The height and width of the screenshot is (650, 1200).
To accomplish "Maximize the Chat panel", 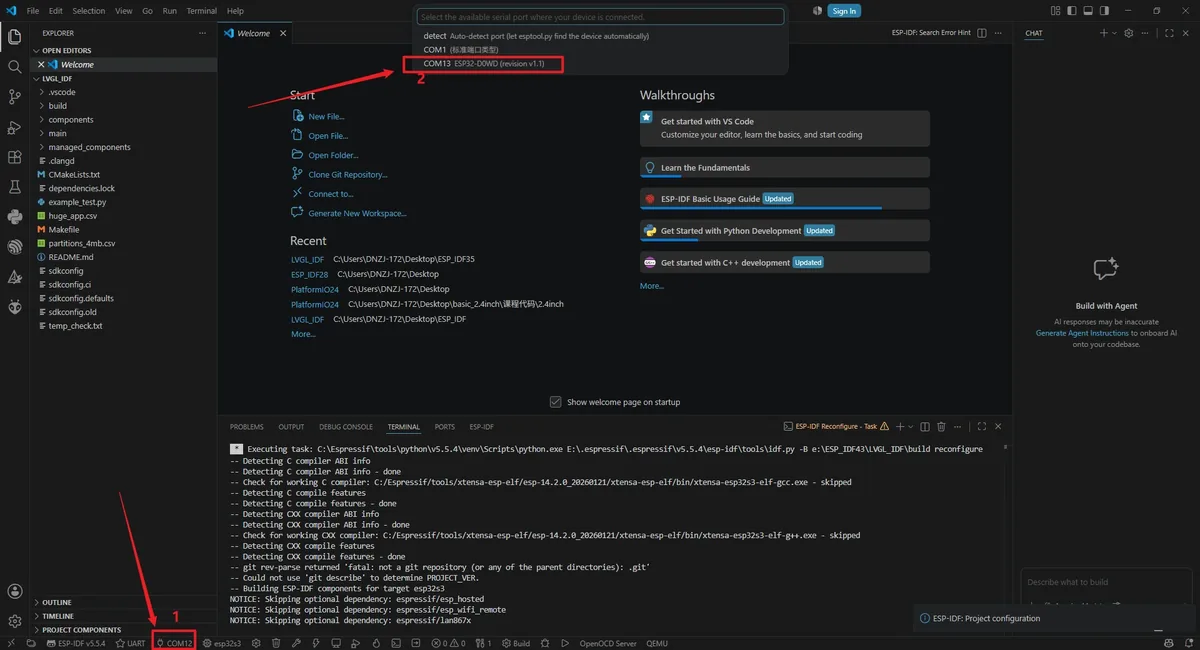I will tap(1169, 33).
